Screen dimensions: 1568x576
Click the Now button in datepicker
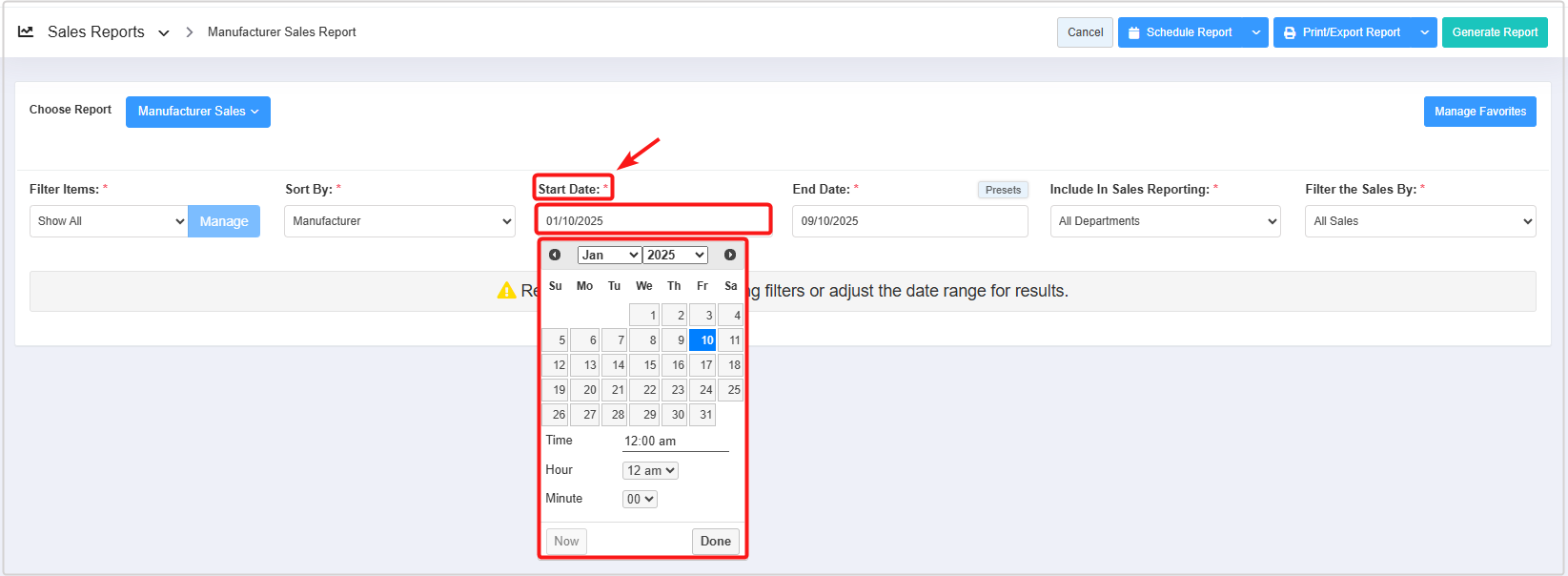tap(566, 541)
